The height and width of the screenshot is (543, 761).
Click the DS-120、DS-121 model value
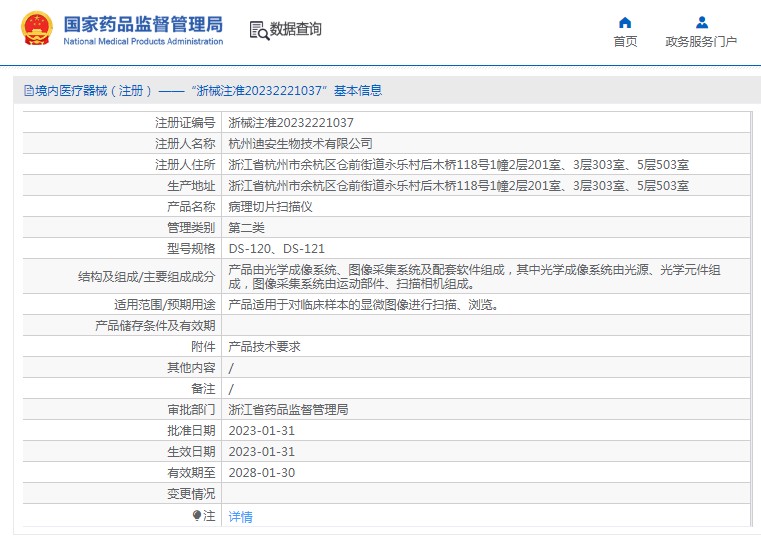click(276, 248)
